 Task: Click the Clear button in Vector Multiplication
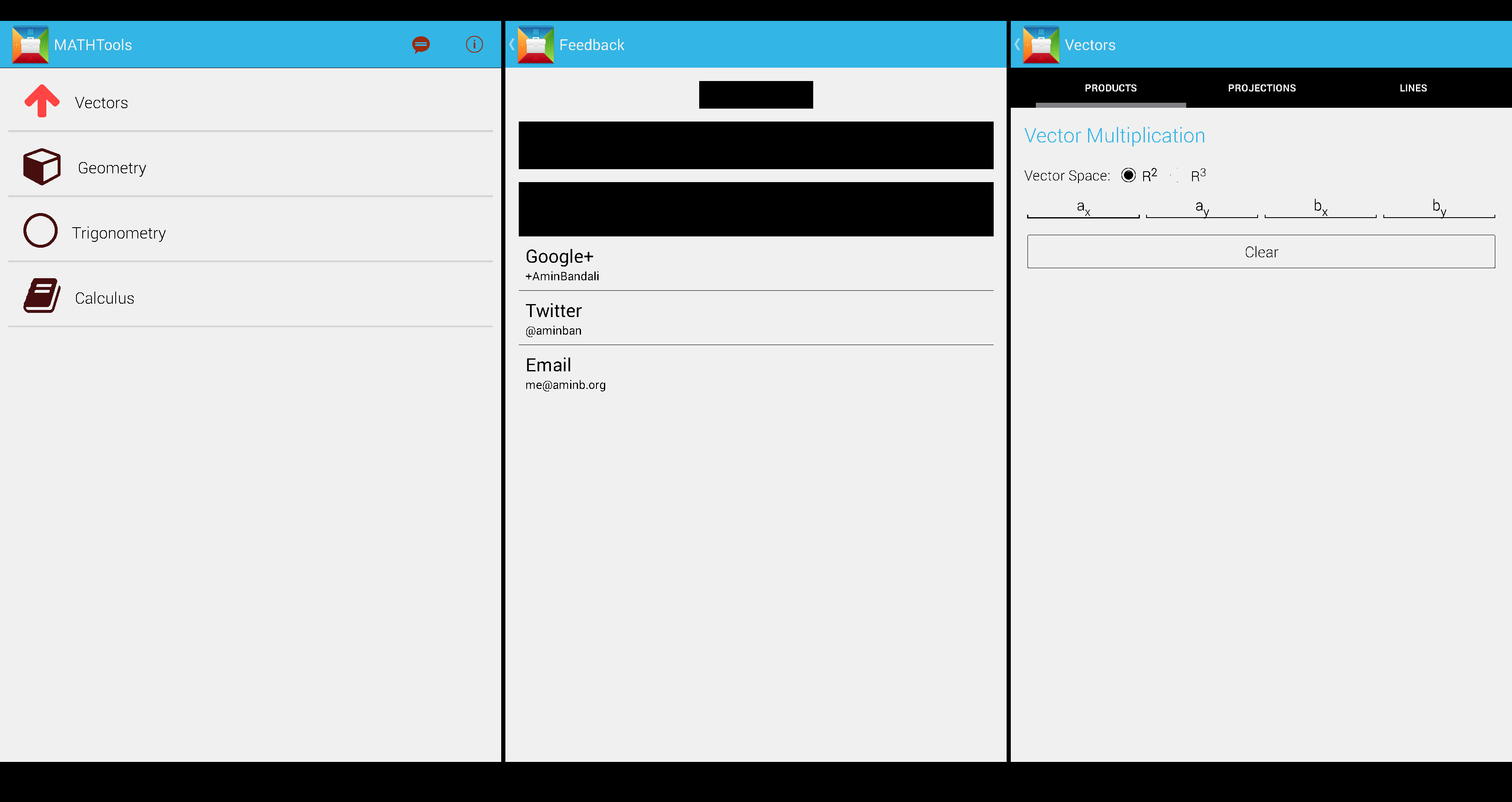1261,252
